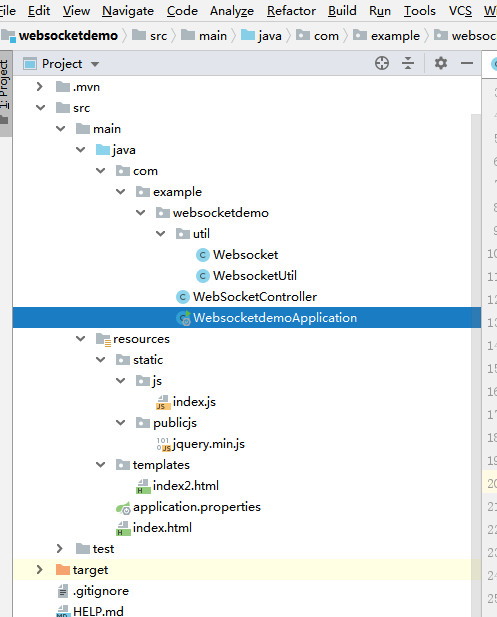497x617 pixels.
Task: Click the resources folder icon
Action: coord(103,339)
